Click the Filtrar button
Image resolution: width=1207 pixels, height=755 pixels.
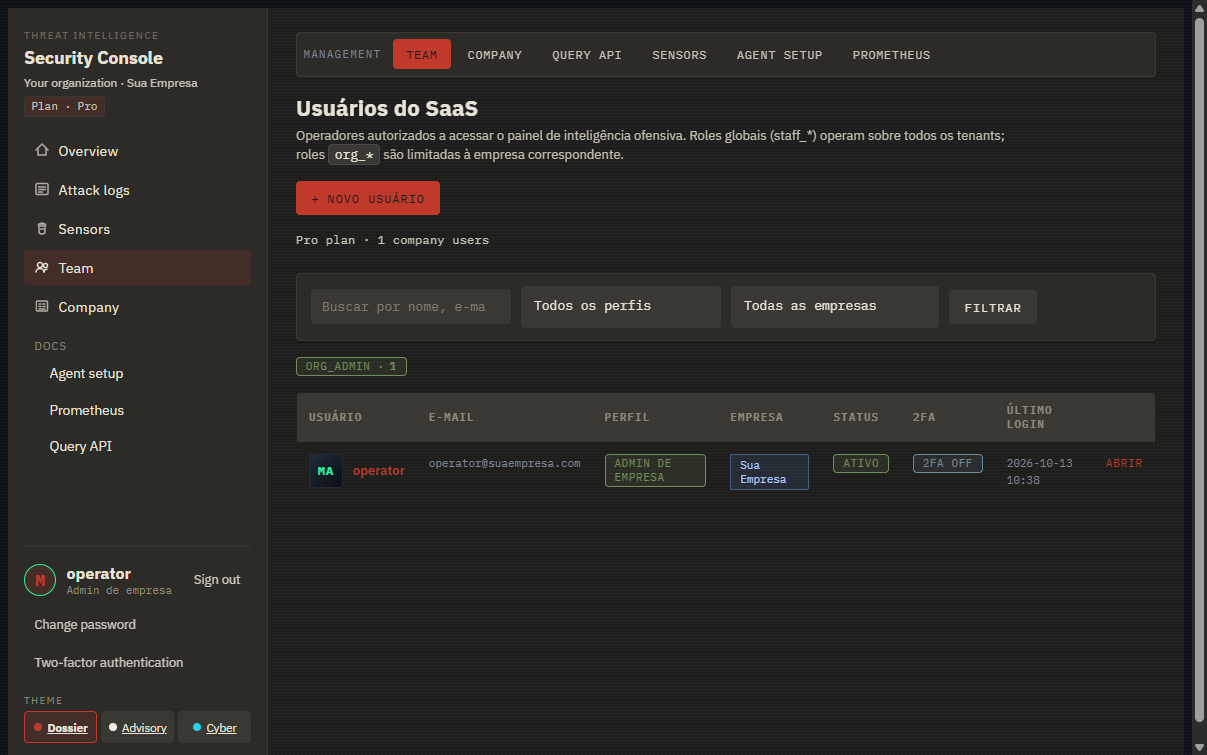[x=993, y=307]
